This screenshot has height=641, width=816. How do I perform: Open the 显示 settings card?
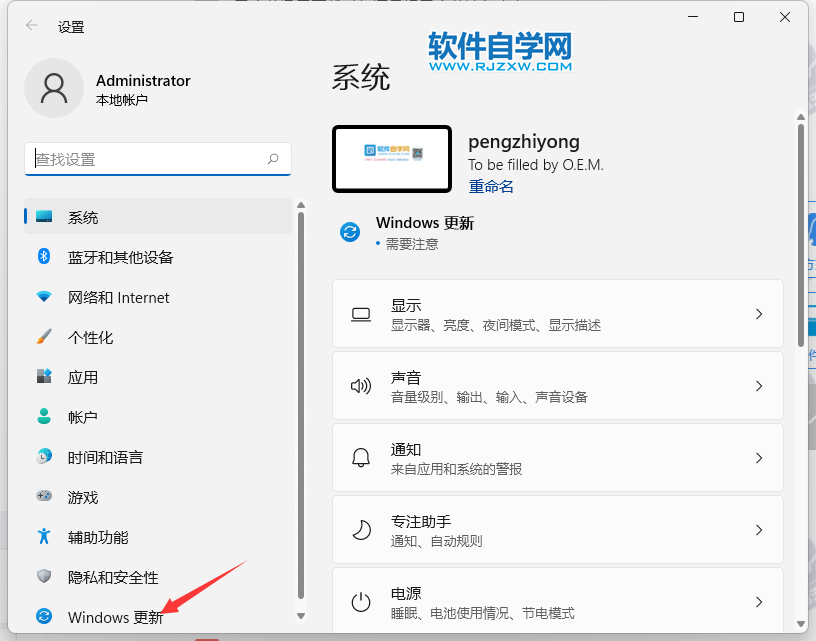coord(557,314)
